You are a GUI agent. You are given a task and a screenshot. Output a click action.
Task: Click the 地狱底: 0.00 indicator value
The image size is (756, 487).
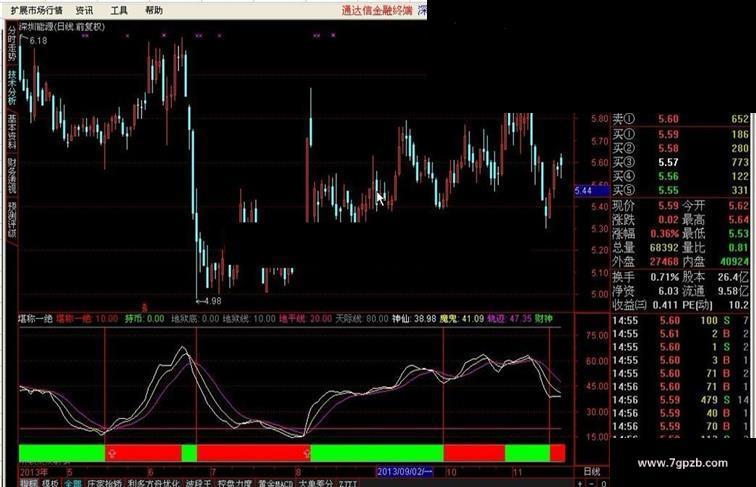tap(195, 318)
